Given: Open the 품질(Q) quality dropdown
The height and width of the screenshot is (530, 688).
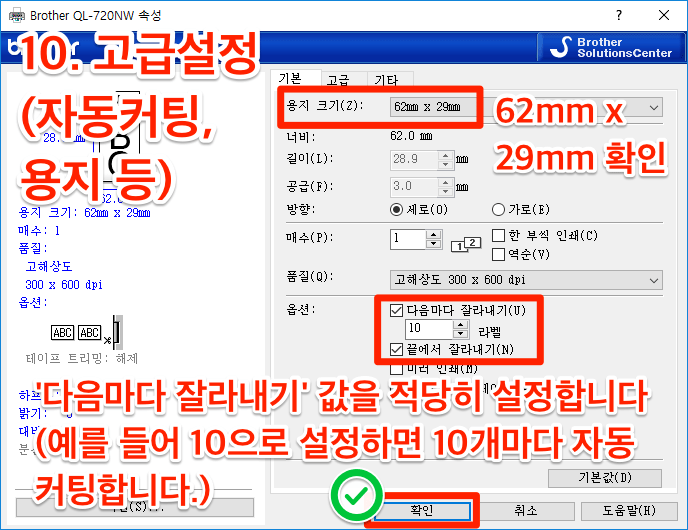Looking at the screenshot, I should [526, 280].
